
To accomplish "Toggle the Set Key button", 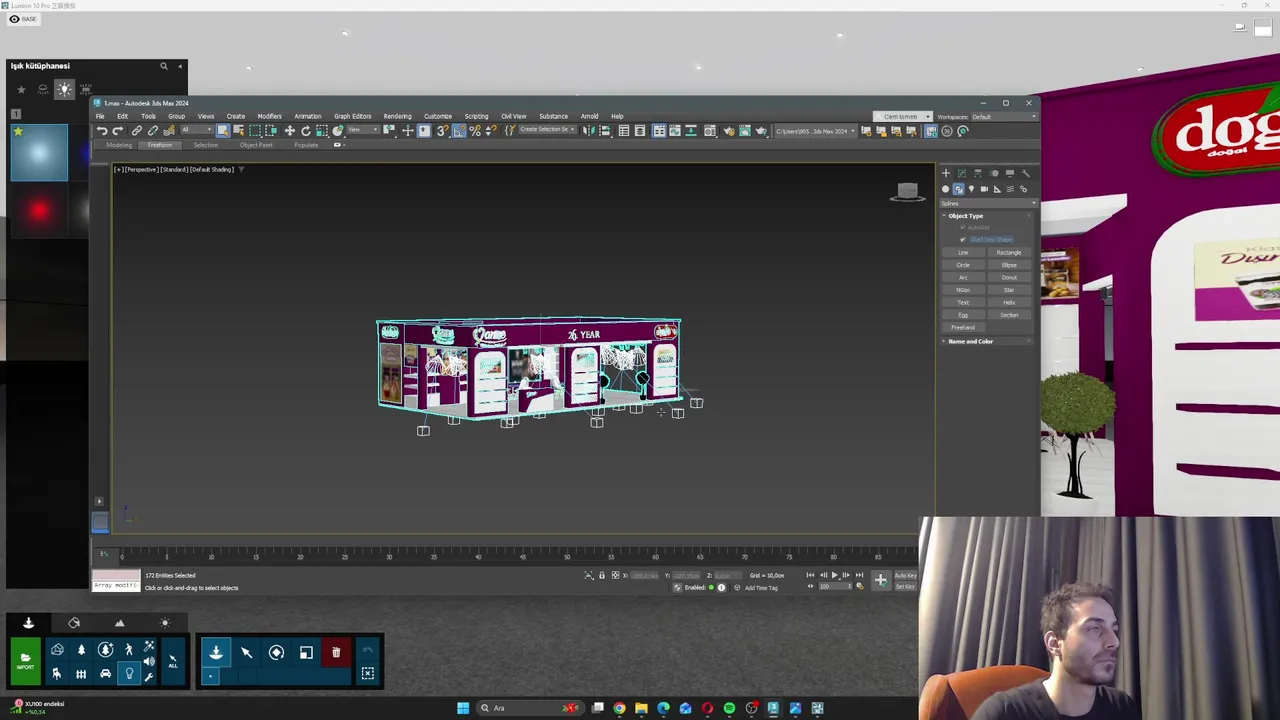I will (905, 586).
